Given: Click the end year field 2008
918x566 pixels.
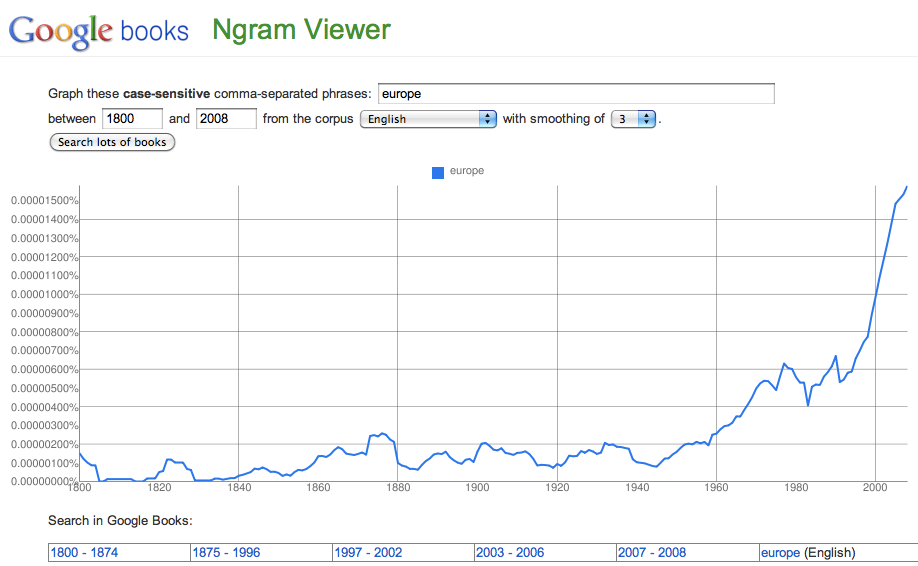Looking at the screenshot, I should click(x=226, y=119).
